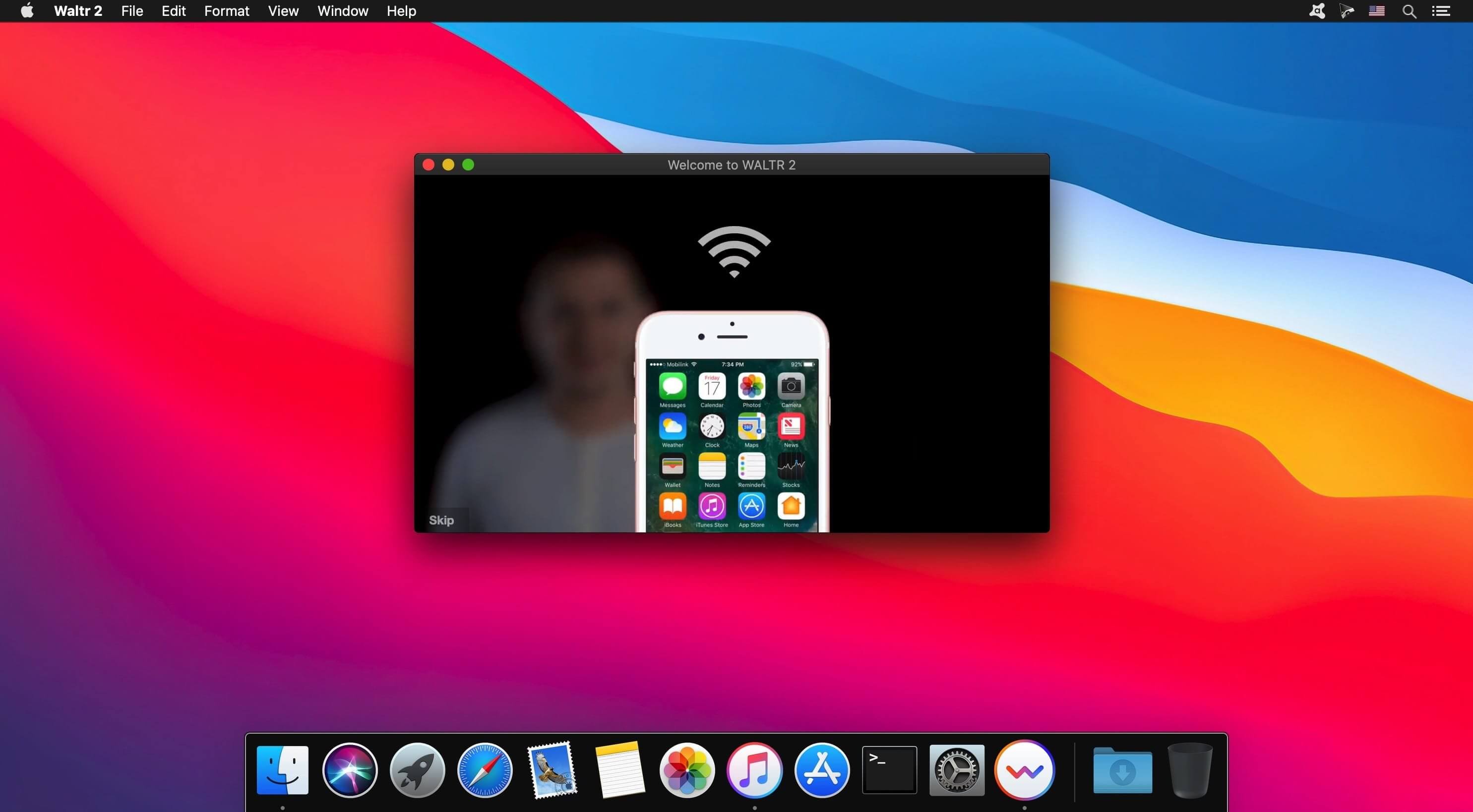
Task: Open Safari from the Dock
Action: 485,770
